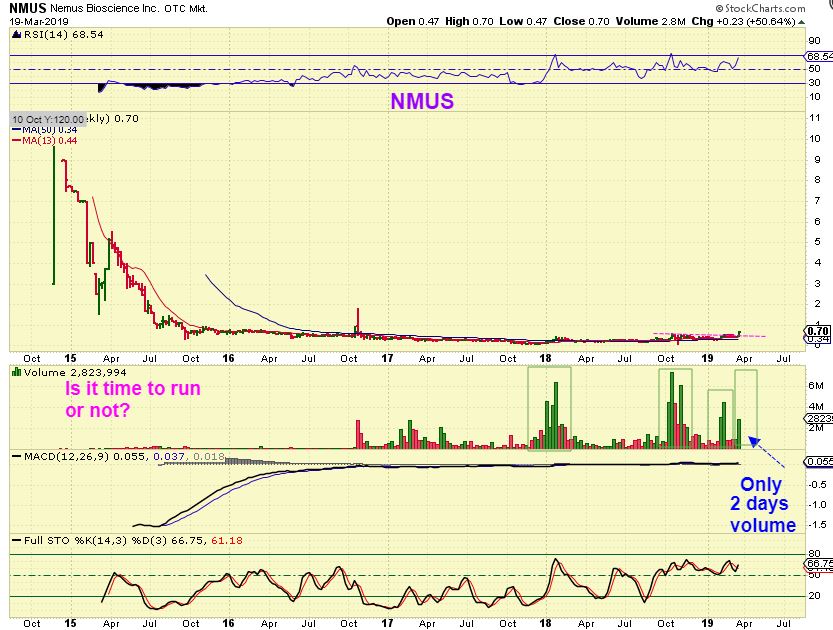The height and width of the screenshot is (630, 833).
Task: Click the Chg +0.23 (+50.64%) value
Action: [x=743, y=22]
